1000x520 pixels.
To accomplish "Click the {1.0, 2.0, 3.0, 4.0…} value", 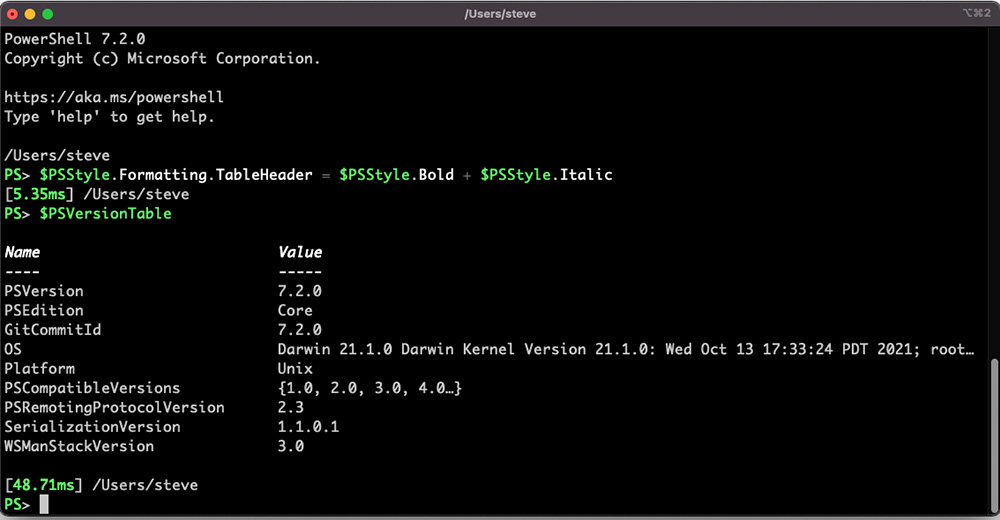I will [369, 388].
